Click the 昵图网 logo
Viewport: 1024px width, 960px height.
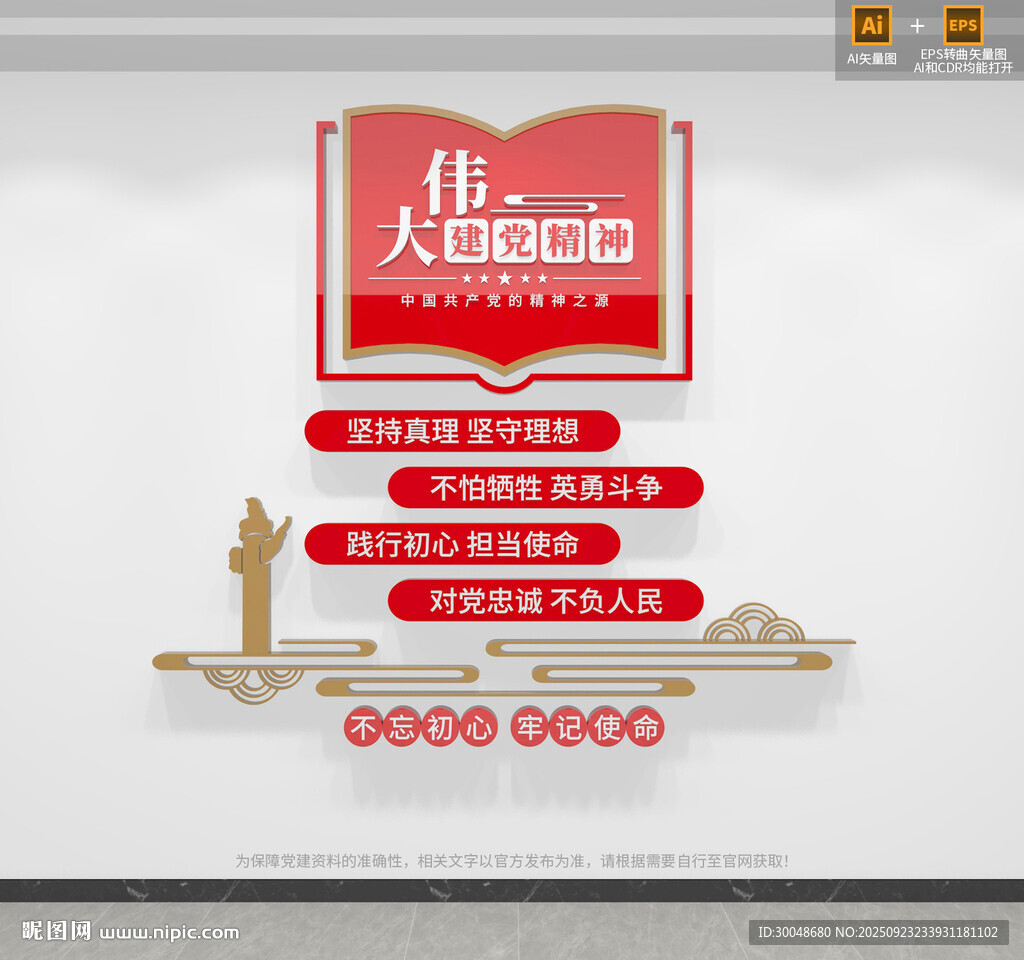tap(57, 931)
